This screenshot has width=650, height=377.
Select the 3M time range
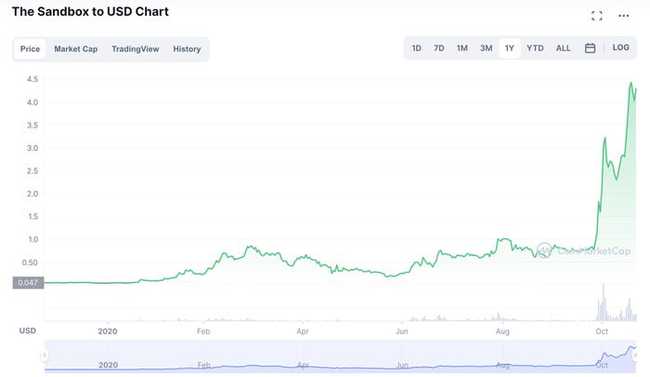(486, 48)
